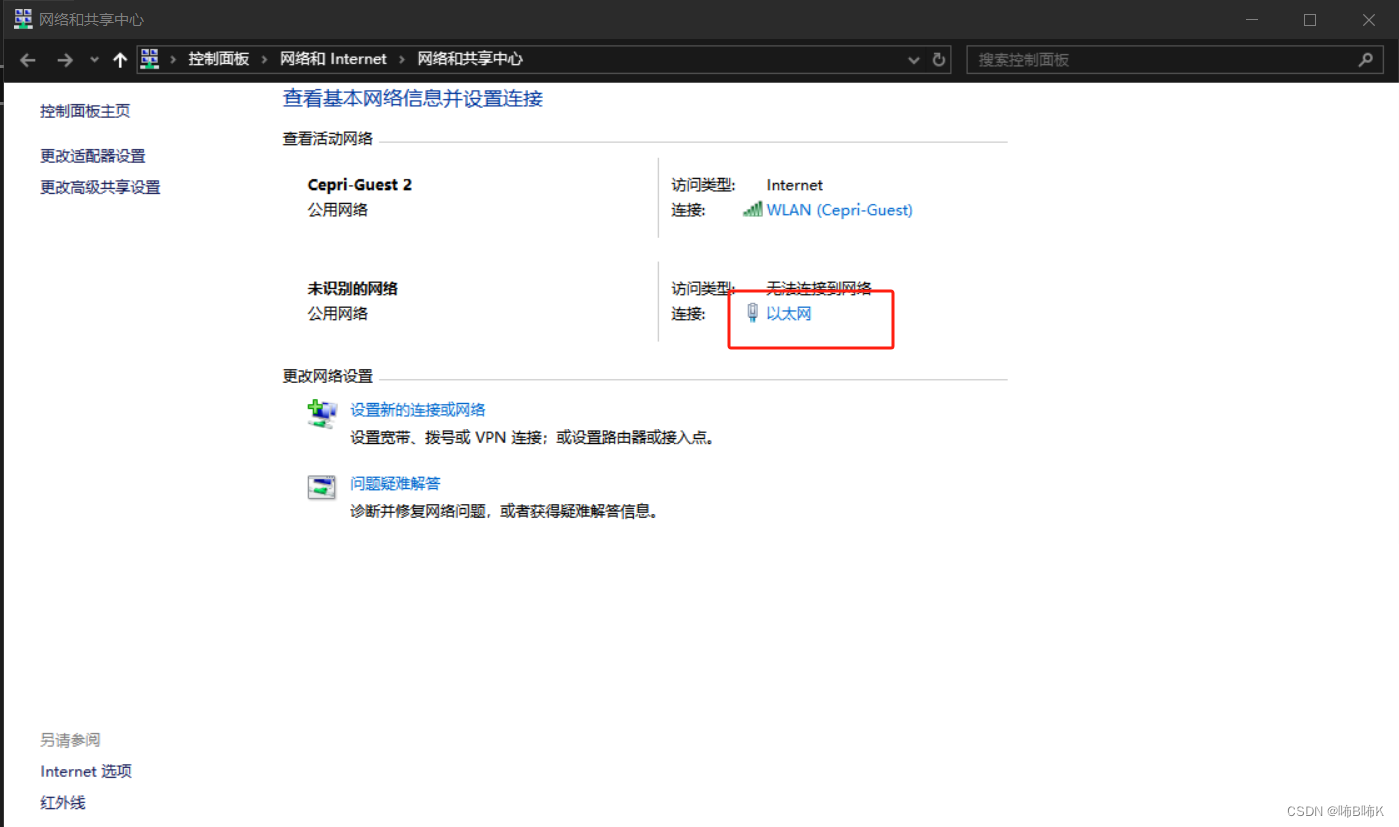This screenshot has width=1399, height=827.
Task: Click the 无法连接到网络 access type text
Action: (819, 288)
